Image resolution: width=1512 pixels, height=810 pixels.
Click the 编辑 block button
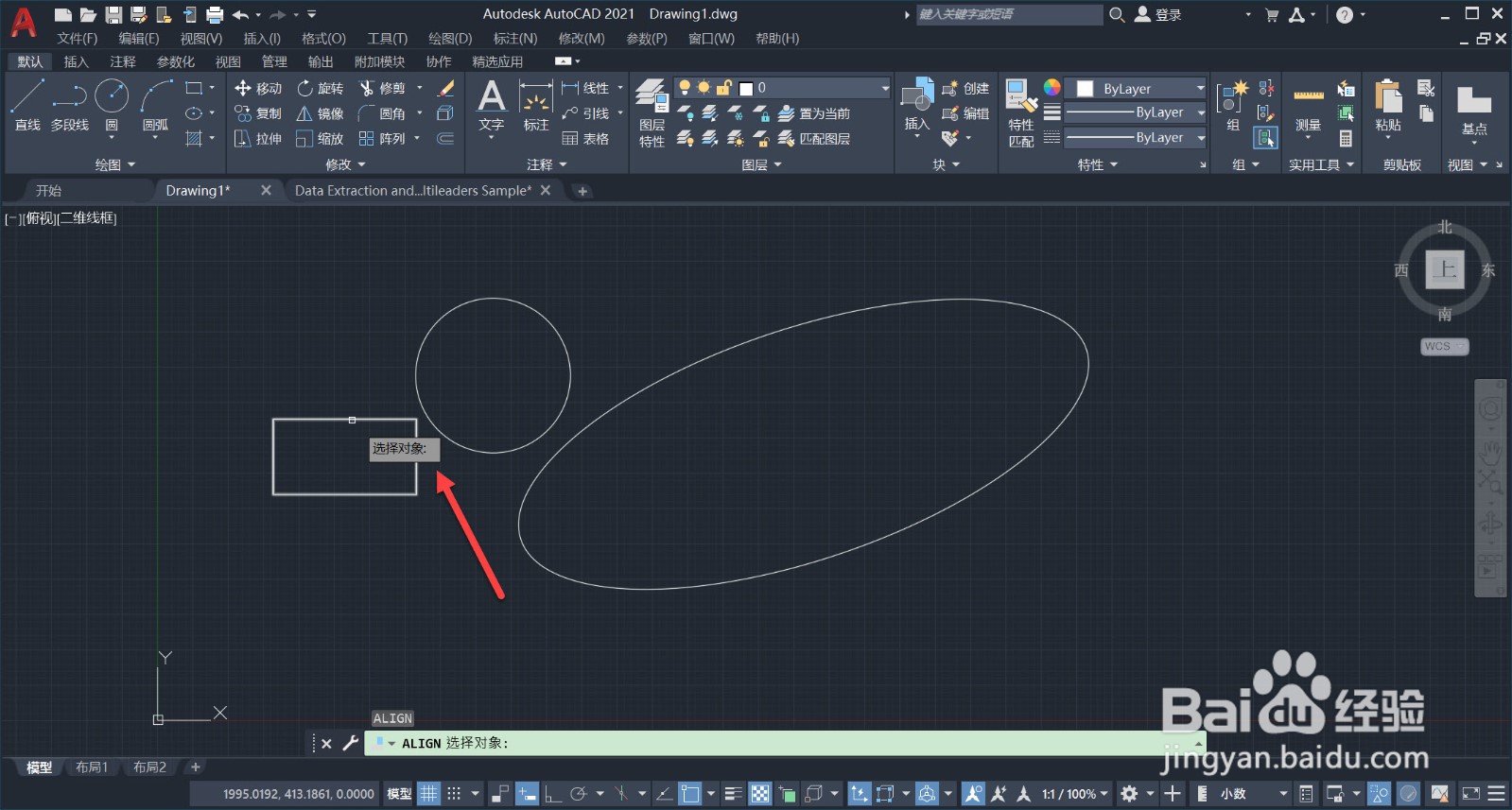point(965,113)
